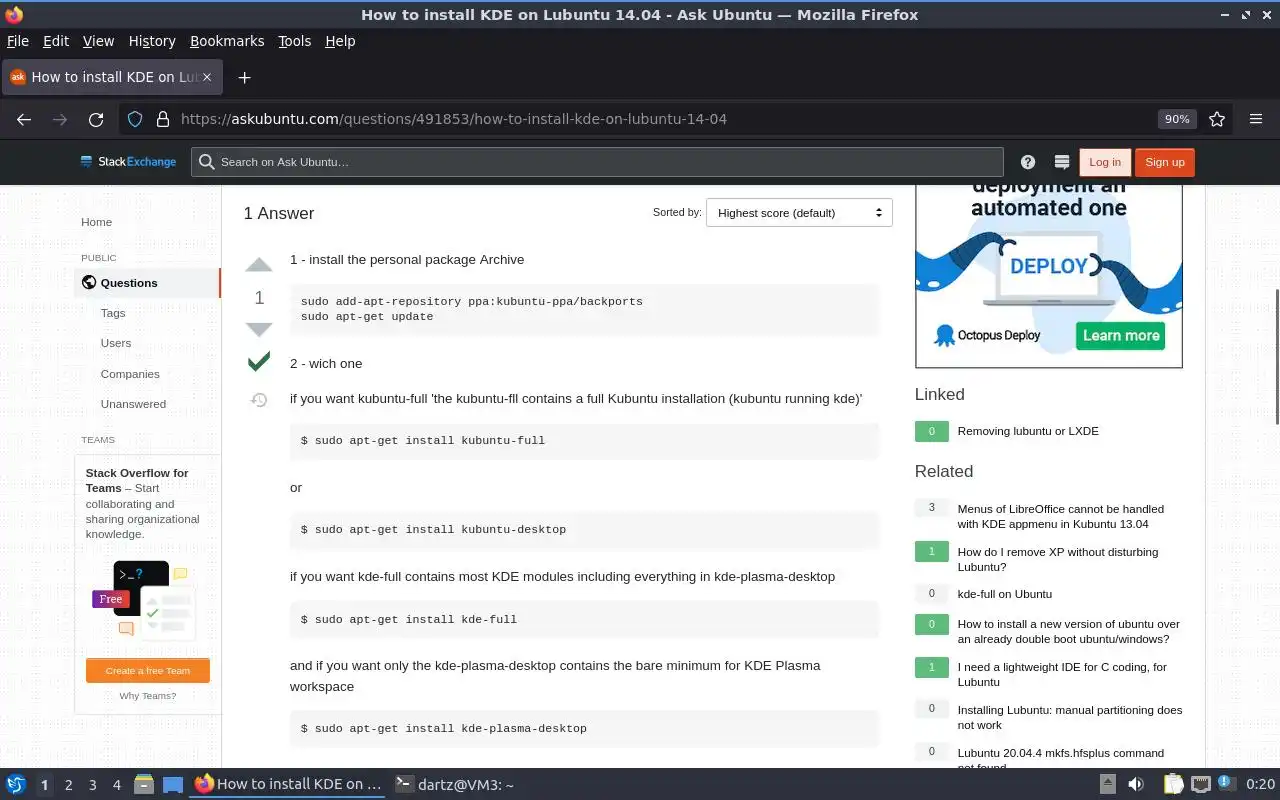The width and height of the screenshot is (1280, 800).
Task: Open the File menu
Action: pos(18,41)
